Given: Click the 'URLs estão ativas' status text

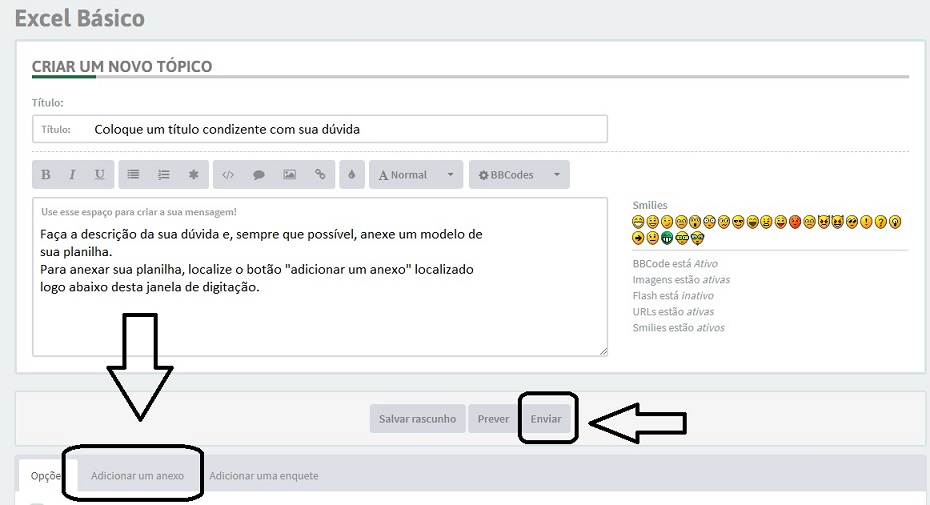Looking at the screenshot, I should 673,312.
